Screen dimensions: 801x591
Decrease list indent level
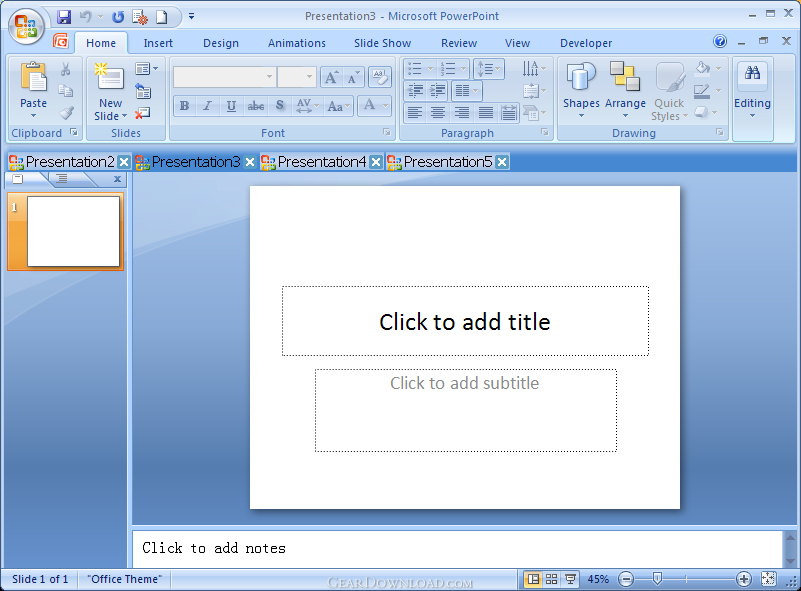pyautogui.click(x=415, y=91)
